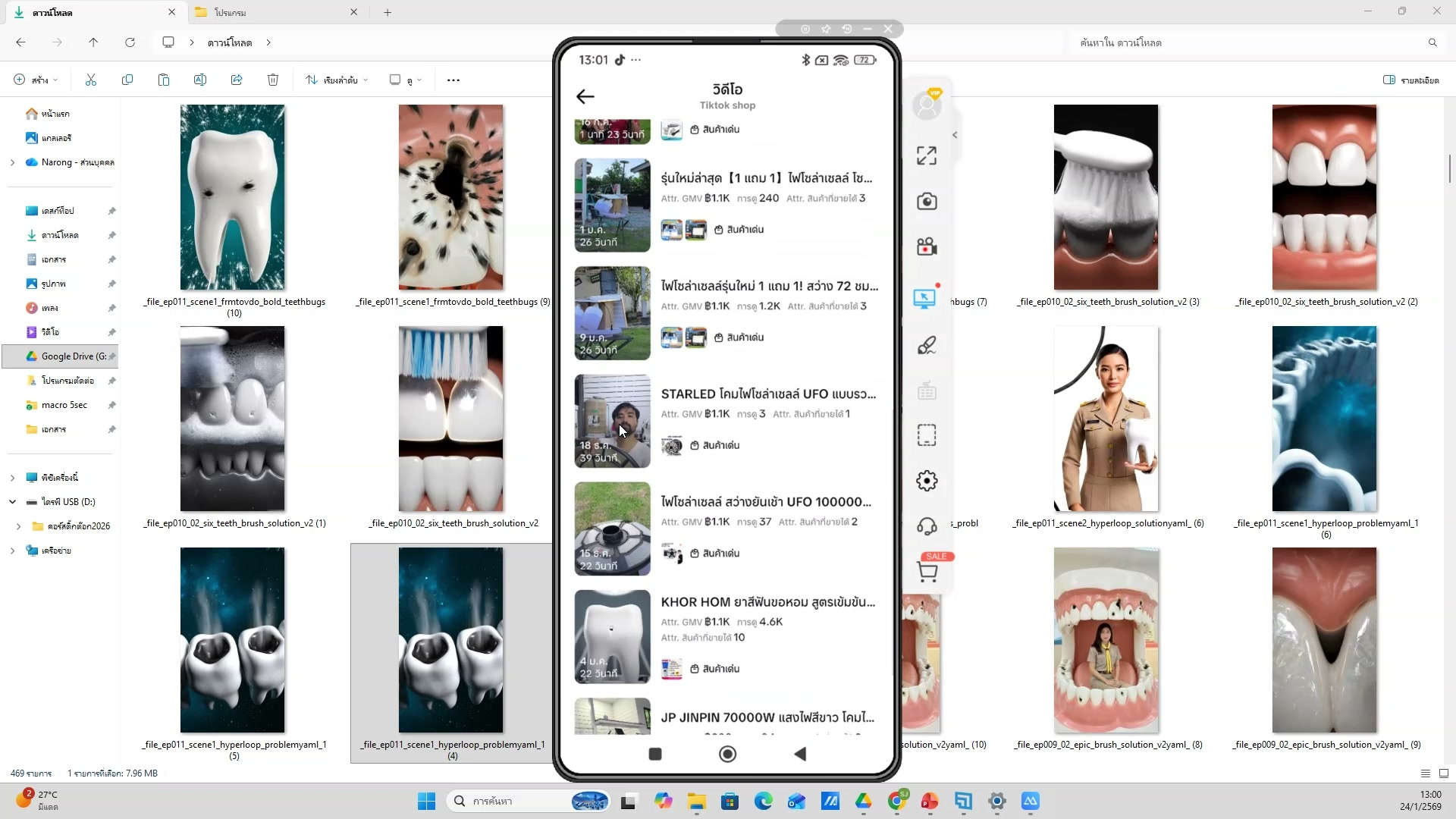Screen dimensions: 1456x819
Task: Expand the Narong OneDrive tree item
Action: click(x=12, y=162)
